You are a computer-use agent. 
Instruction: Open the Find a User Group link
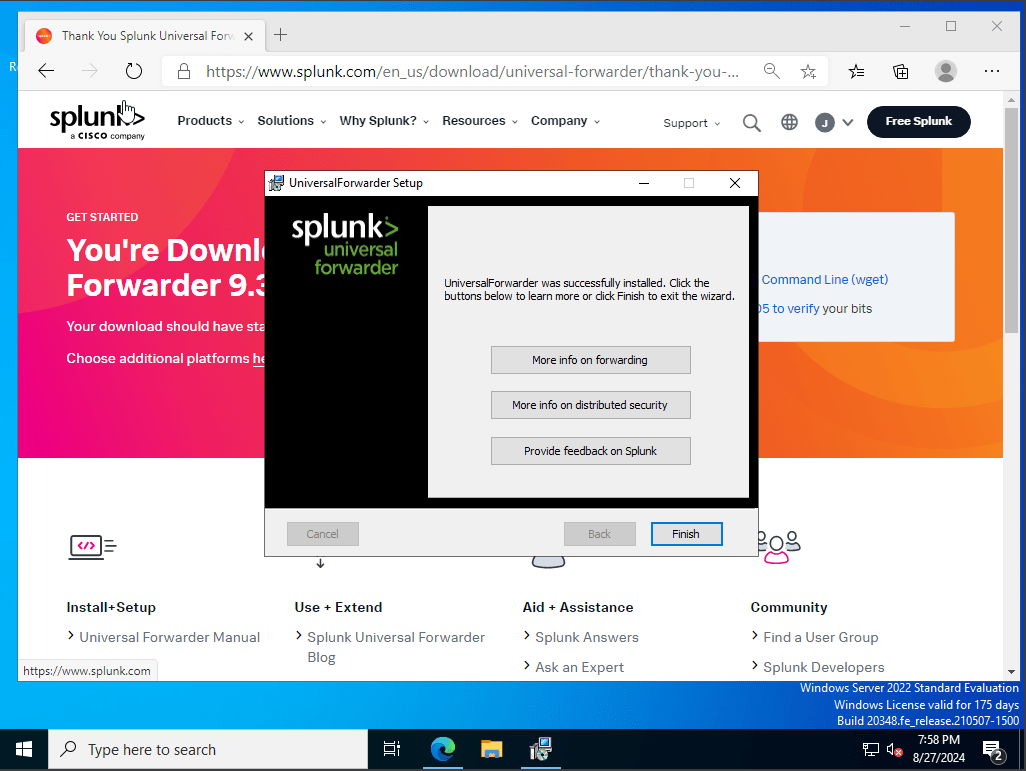[x=821, y=637]
